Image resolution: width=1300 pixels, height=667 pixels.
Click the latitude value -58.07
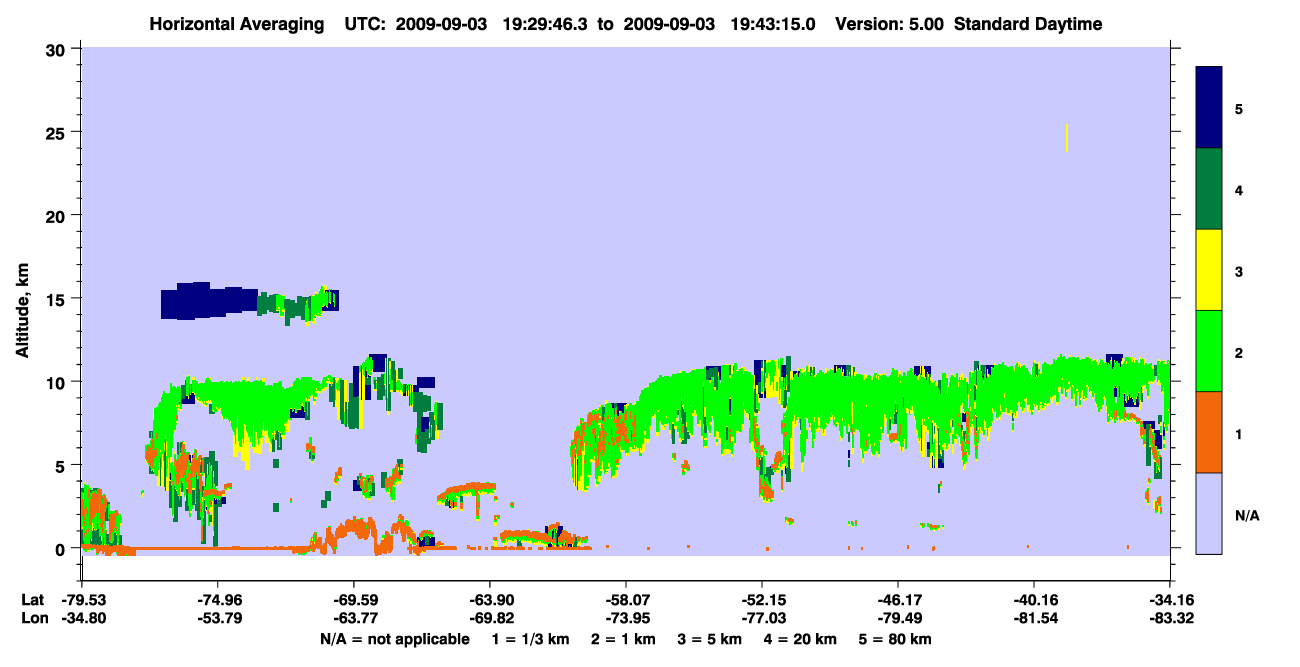[625, 601]
